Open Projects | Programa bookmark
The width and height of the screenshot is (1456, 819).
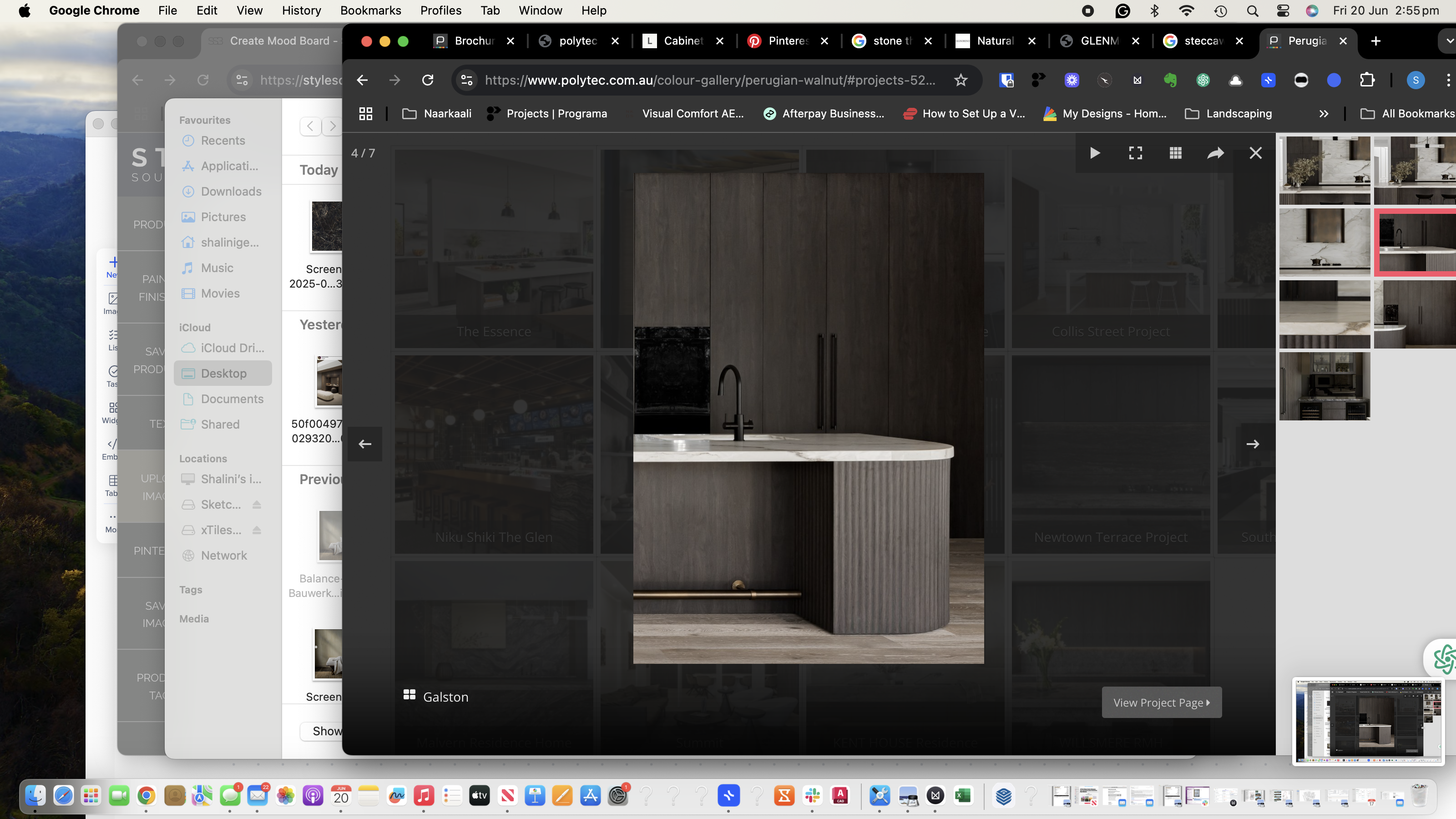546,114
